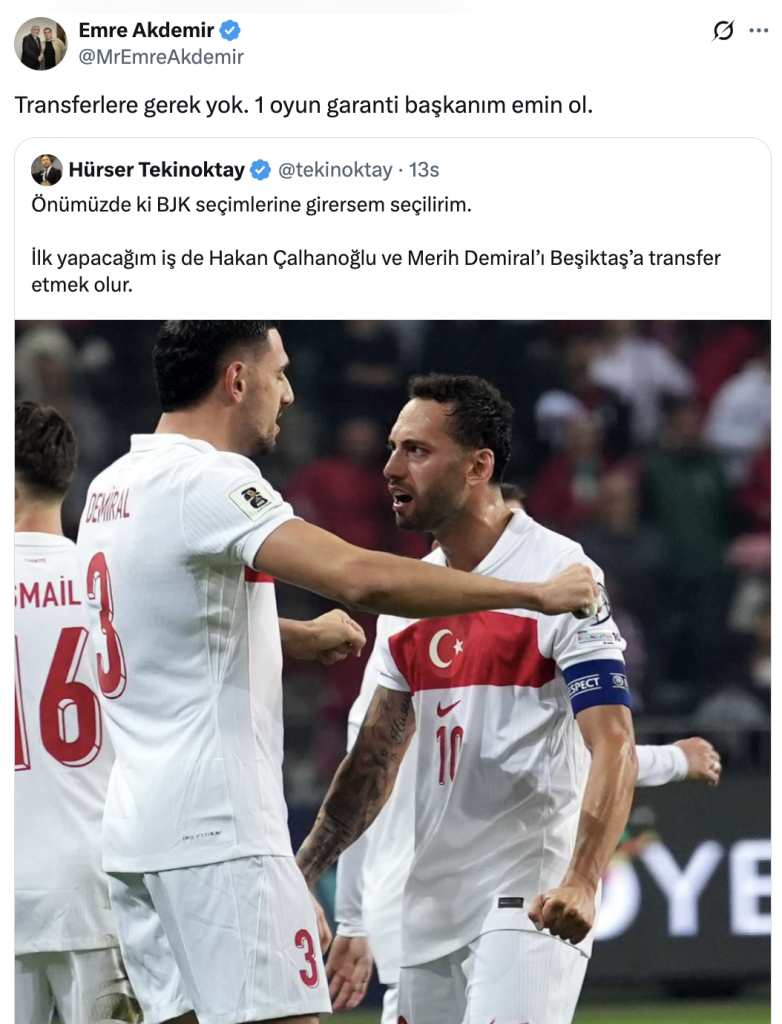Open quoted text "Önümüzde ki BJK seçimlerine"
Screen dimensions: 782x1024
tap(160, 205)
